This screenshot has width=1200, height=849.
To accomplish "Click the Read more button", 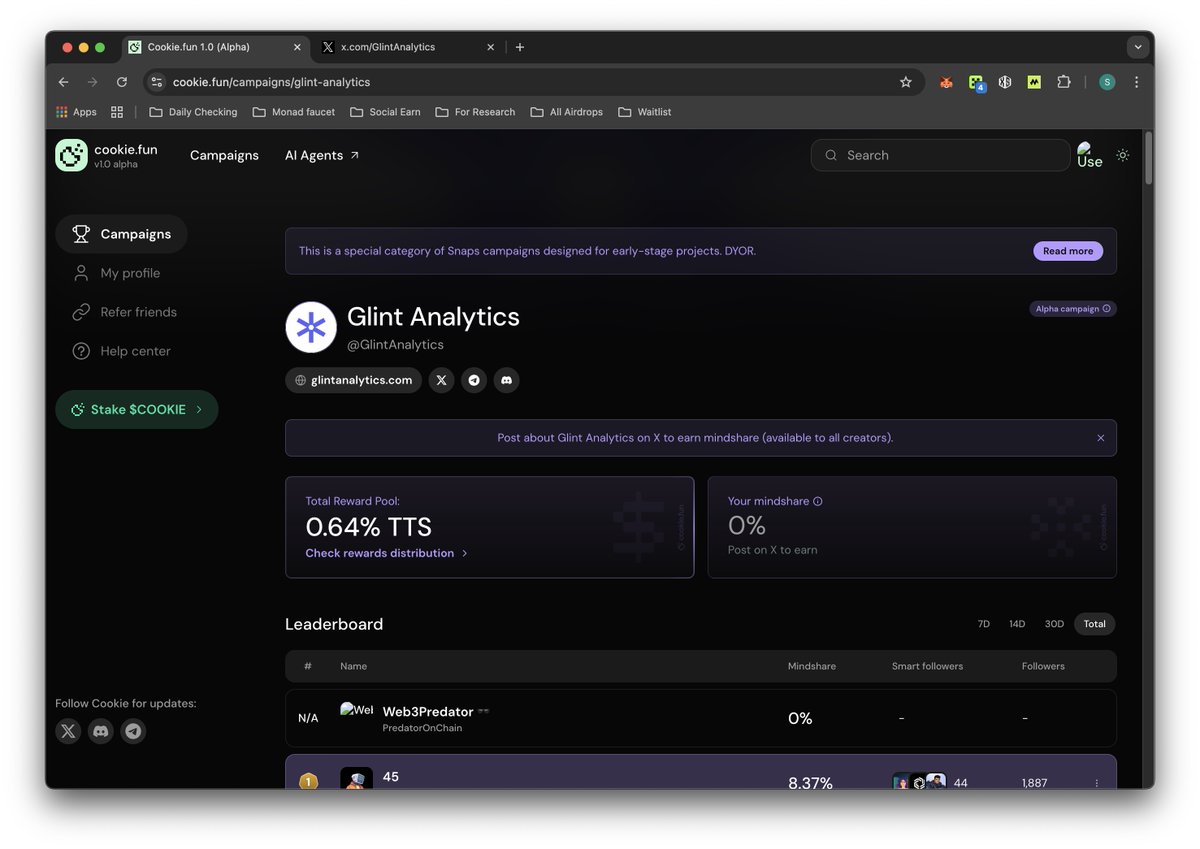I will click(x=1067, y=251).
